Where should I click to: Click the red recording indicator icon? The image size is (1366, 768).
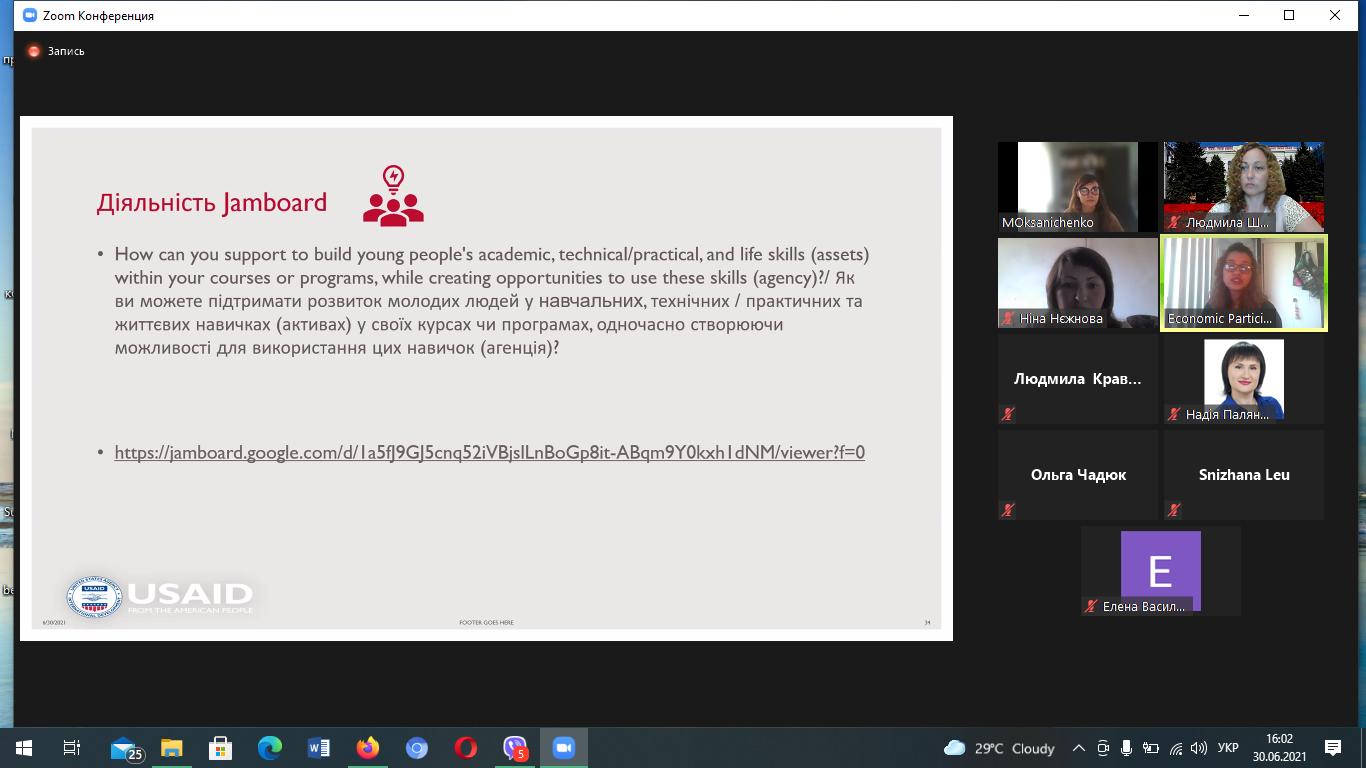point(34,51)
